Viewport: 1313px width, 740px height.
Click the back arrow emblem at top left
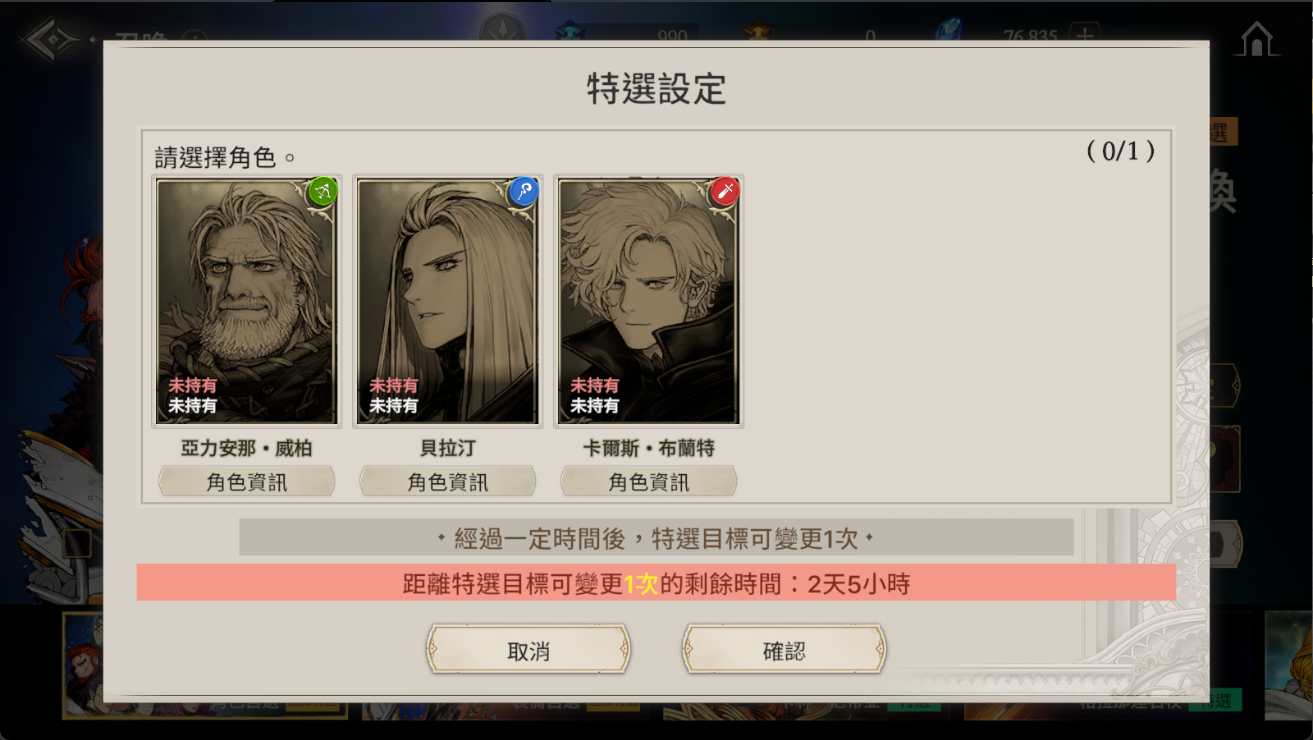point(47,39)
